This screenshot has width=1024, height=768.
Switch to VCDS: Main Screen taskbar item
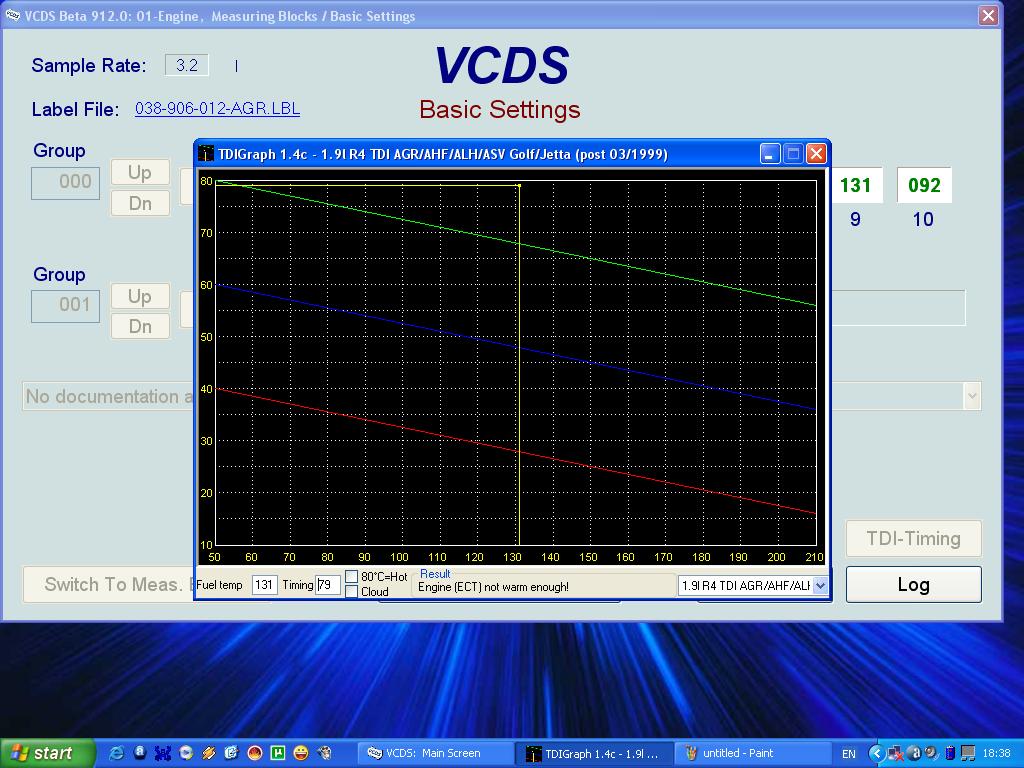(x=434, y=753)
